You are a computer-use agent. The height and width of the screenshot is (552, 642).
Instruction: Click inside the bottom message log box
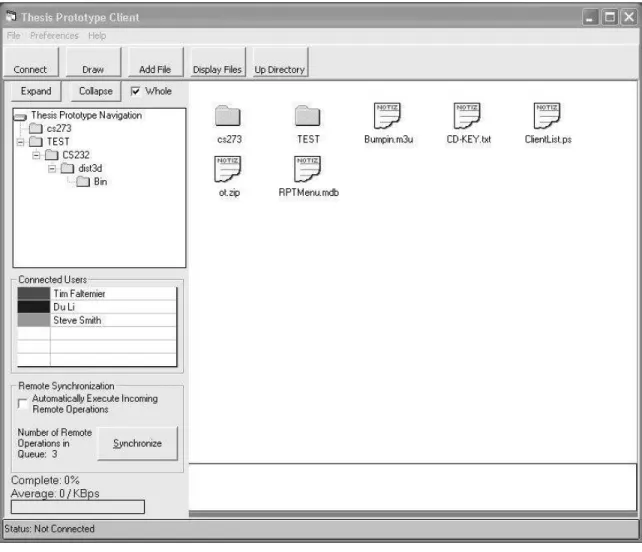tap(413, 486)
